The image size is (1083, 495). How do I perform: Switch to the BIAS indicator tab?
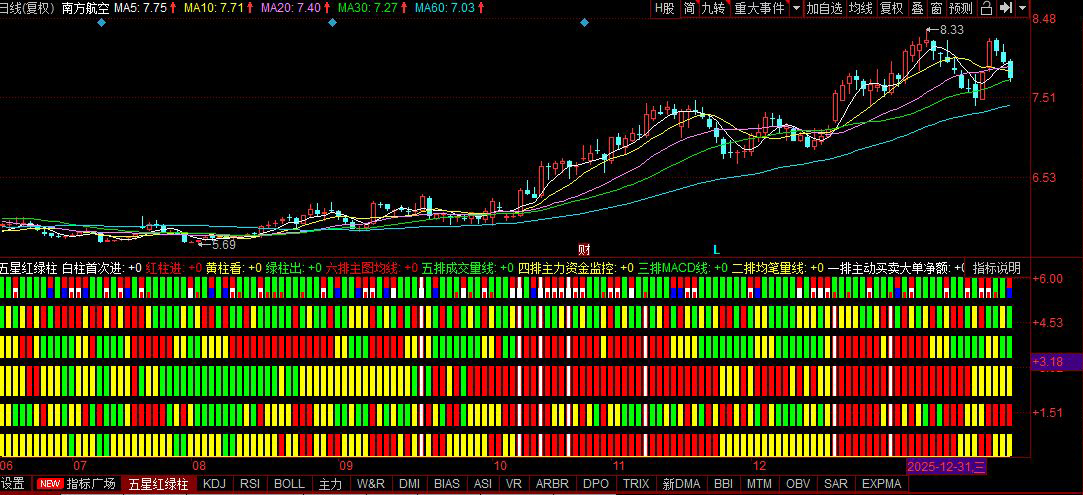tap(448, 483)
